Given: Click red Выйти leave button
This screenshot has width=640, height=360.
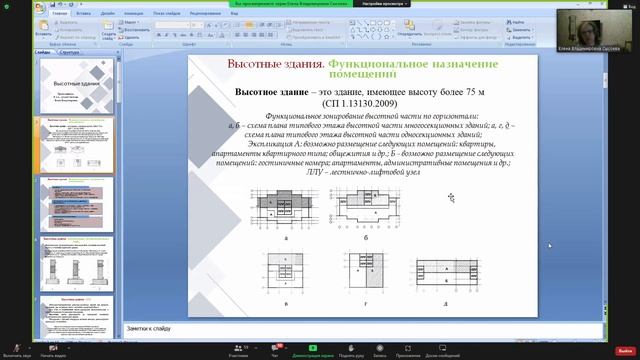Looking at the screenshot, I should 625,351.
